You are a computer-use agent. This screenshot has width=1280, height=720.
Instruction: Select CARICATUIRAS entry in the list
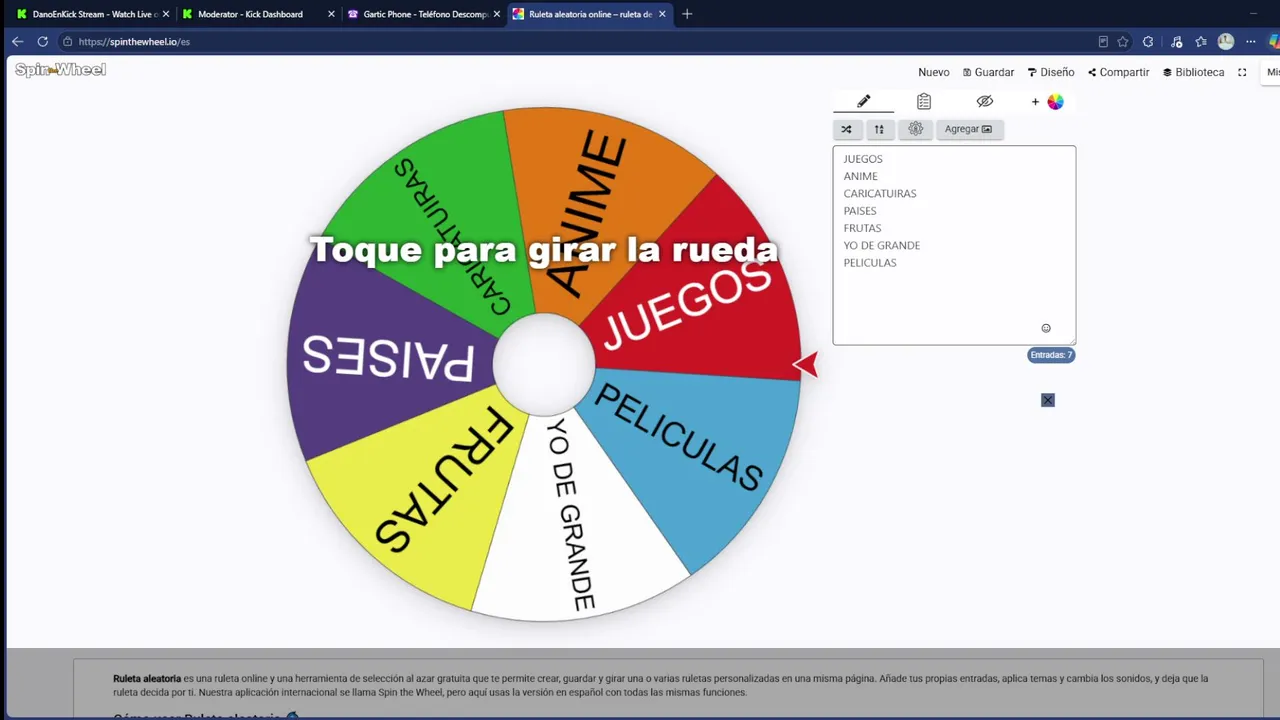(x=880, y=193)
